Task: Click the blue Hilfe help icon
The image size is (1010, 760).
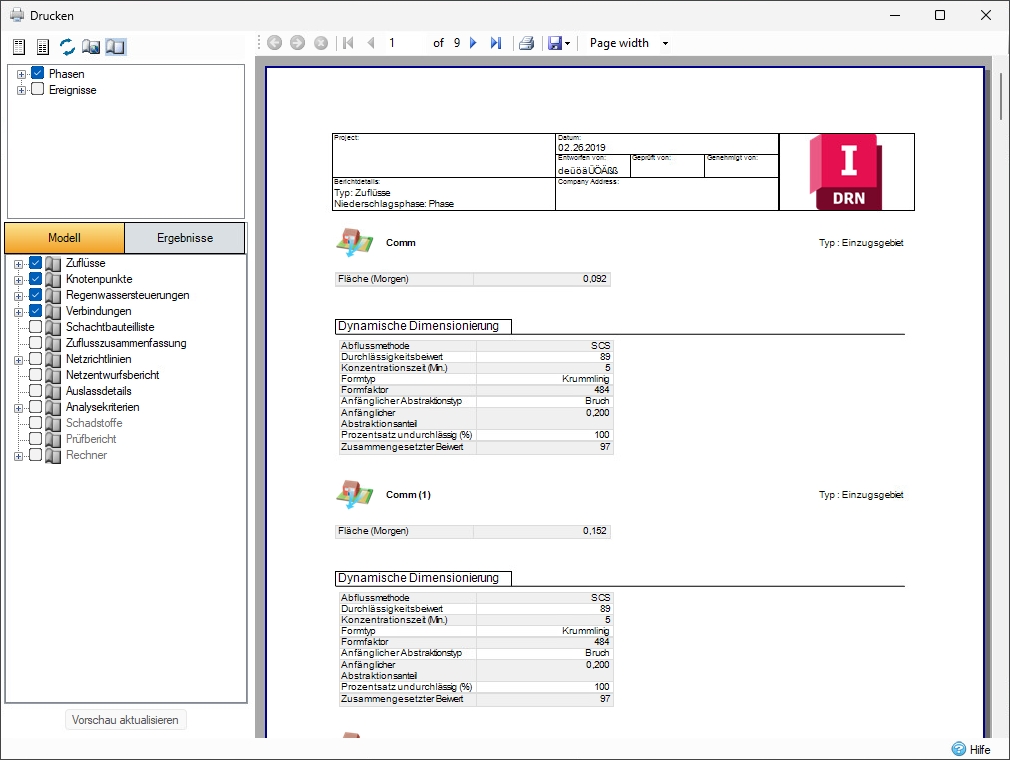Action: (x=958, y=749)
